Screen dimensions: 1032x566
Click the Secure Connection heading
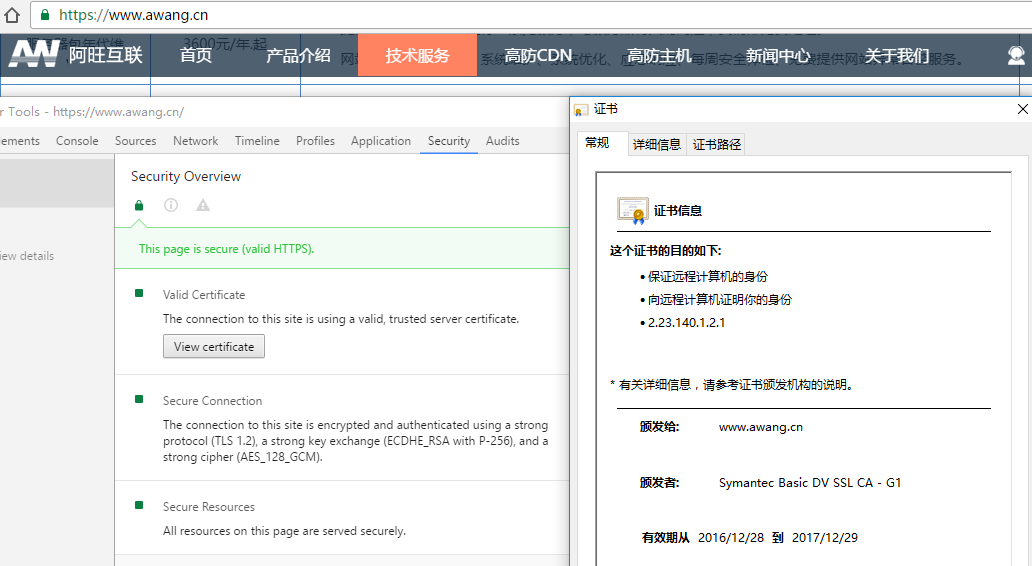(213, 401)
